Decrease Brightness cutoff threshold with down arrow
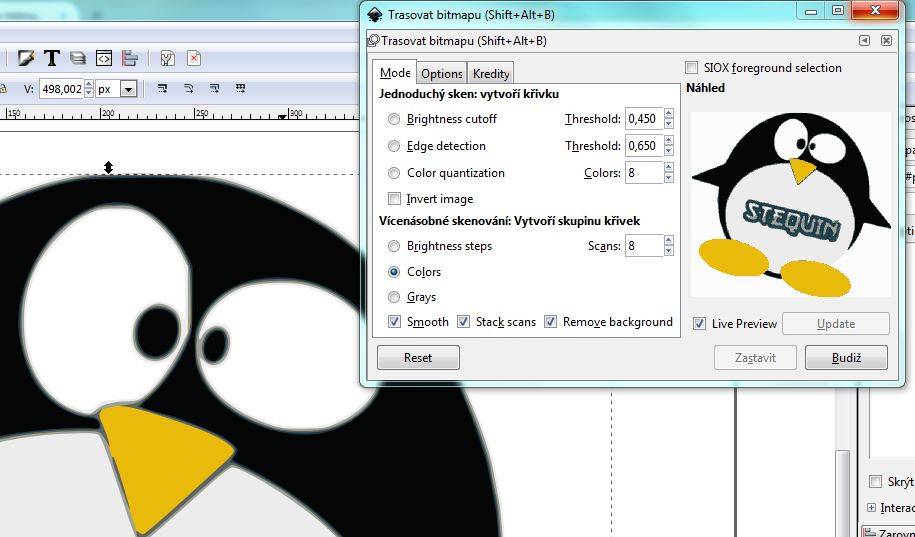The image size is (915, 537). click(x=669, y=124)
